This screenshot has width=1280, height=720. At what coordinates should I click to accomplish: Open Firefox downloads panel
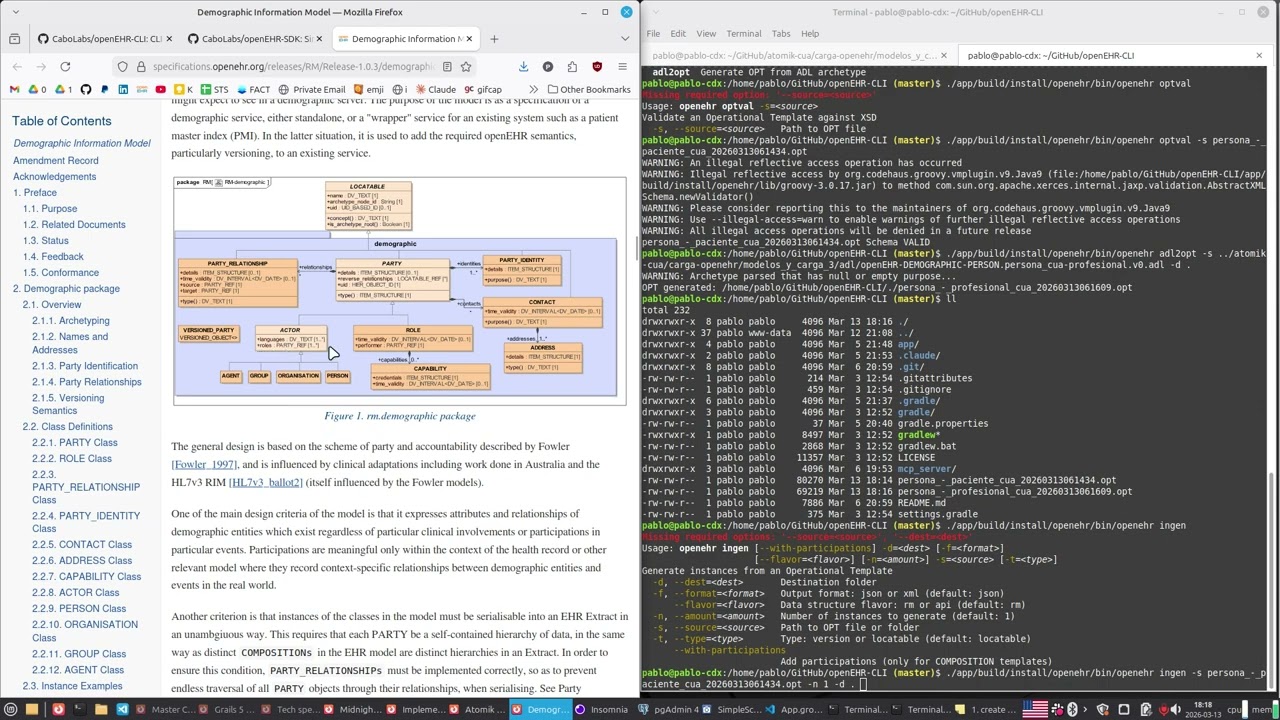click(523, 67)
